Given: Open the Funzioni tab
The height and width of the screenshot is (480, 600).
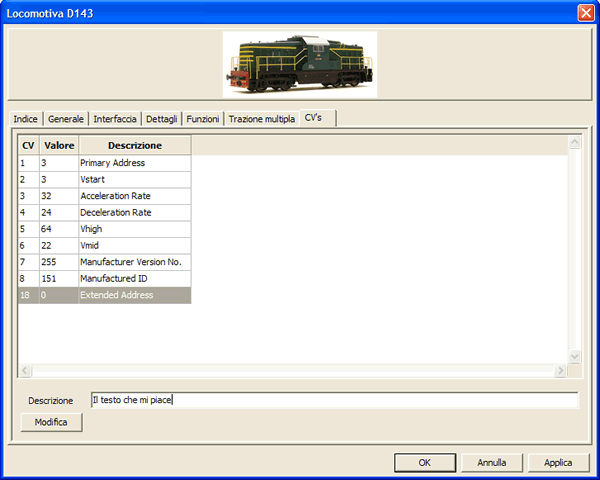Looking at the screenshot, I should pyautogui.click(x=203, y=119).
